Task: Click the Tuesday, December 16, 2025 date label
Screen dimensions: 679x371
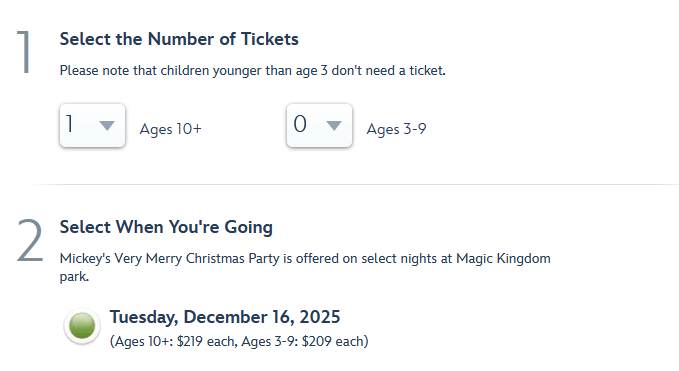Action: pyautogui.click(x=225, y=317)
